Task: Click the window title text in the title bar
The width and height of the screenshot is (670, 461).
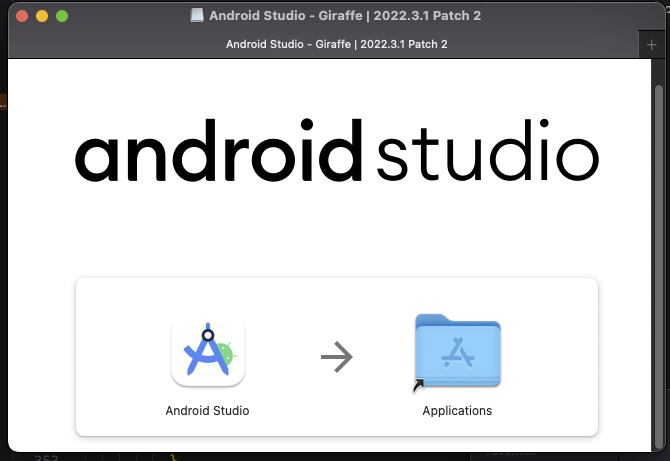Action: tap(345, 16)
